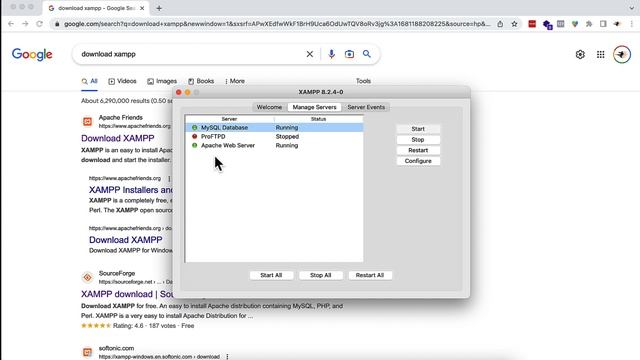
Task: Open options menu beside apachefriends.org sub-result URL
Action: point(169,178)
